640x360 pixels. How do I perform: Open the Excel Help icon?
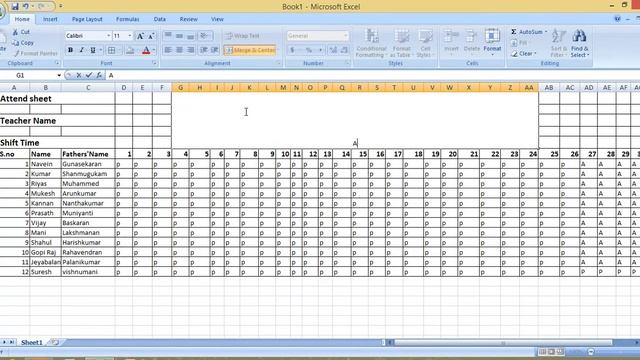click(618, 19)
